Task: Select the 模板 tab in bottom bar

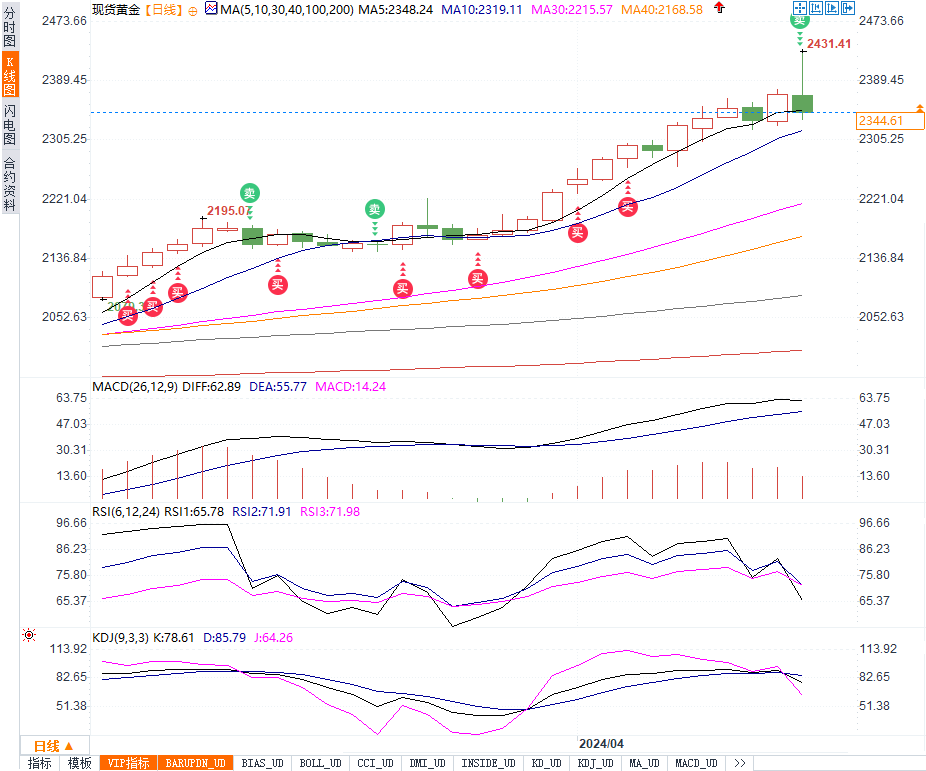Action: (80, 763)
